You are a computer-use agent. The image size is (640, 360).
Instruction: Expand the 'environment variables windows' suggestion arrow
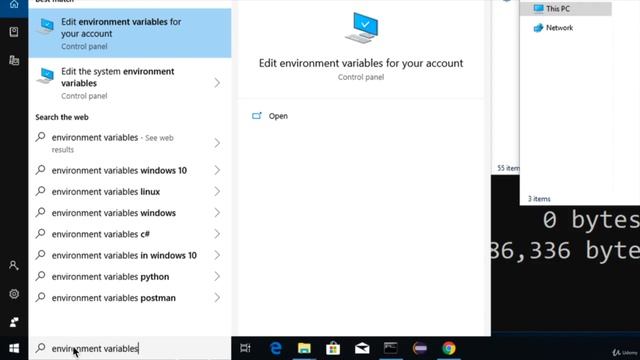pyautogui.click(x=217, y=213)
